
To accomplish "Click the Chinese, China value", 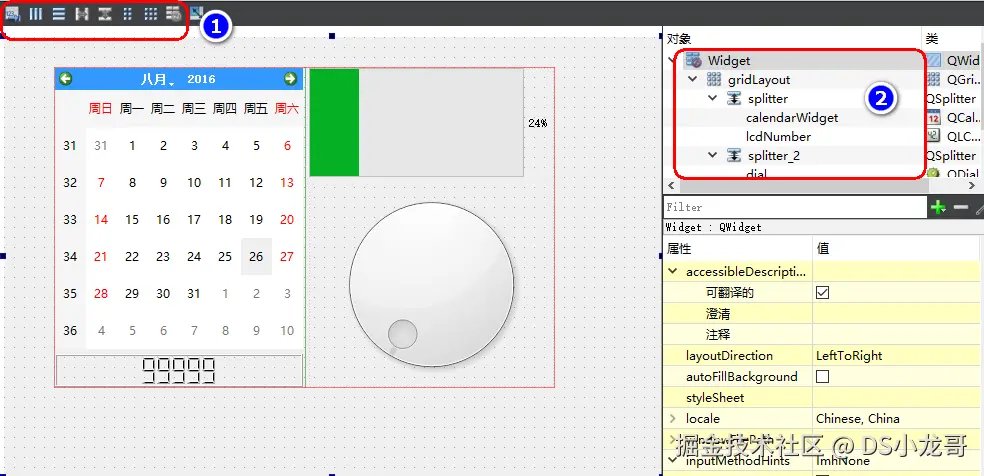I will click(858, 418).
